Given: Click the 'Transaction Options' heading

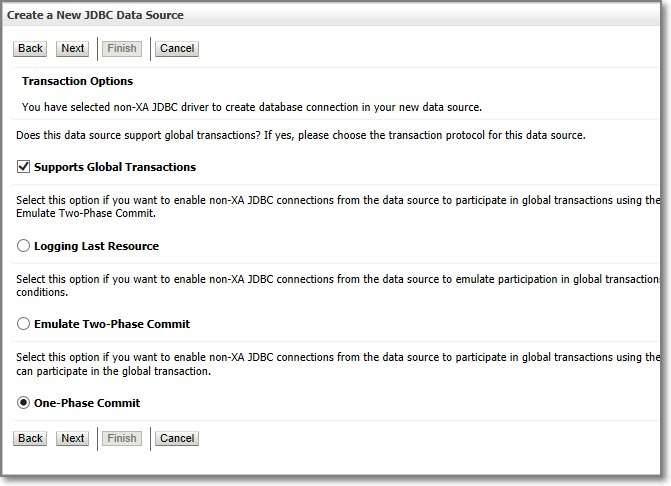Looking at the screenshot, I should coord(77,81).
